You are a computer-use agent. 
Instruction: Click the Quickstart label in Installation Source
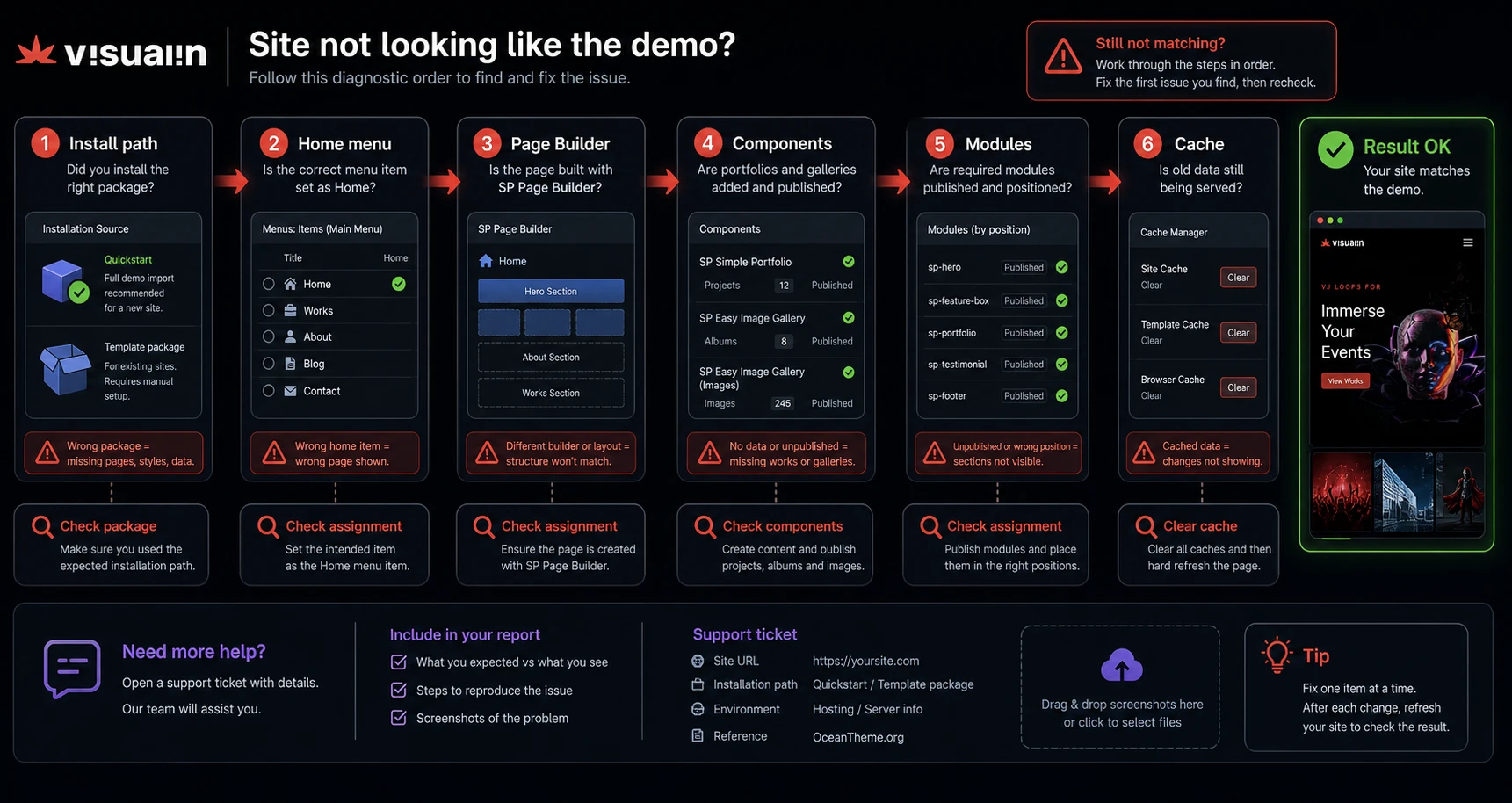128,260
